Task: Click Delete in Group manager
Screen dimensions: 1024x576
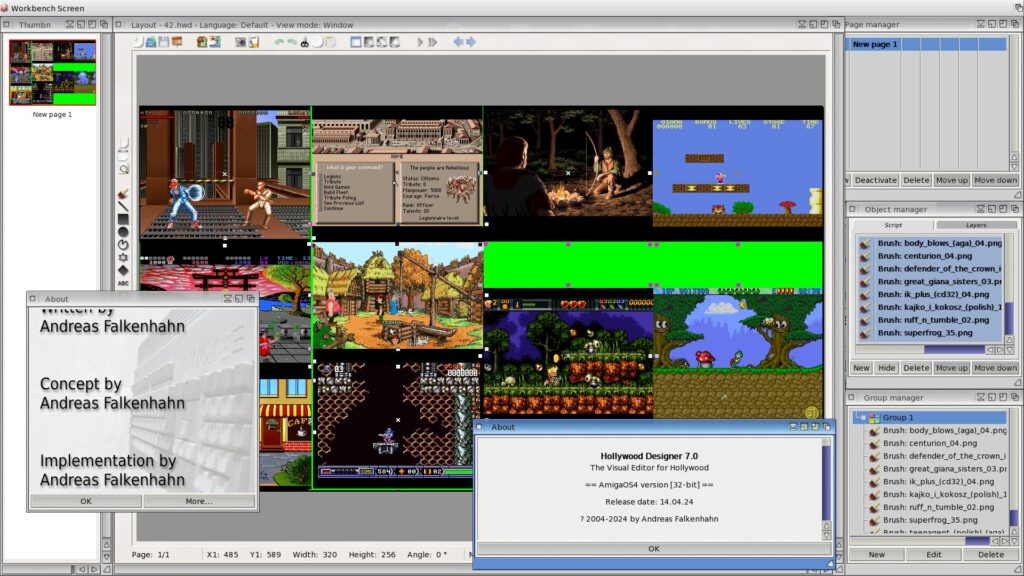Action: (x=990, y=554)
